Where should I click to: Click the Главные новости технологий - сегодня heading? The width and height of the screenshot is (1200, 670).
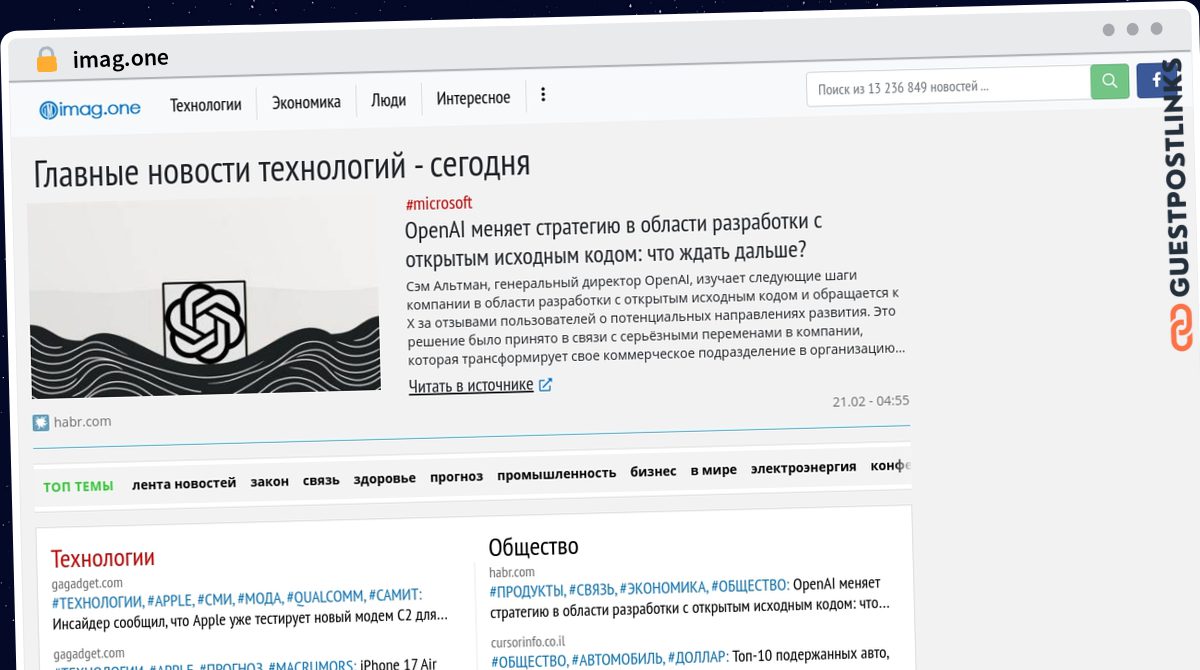(282, 169)
